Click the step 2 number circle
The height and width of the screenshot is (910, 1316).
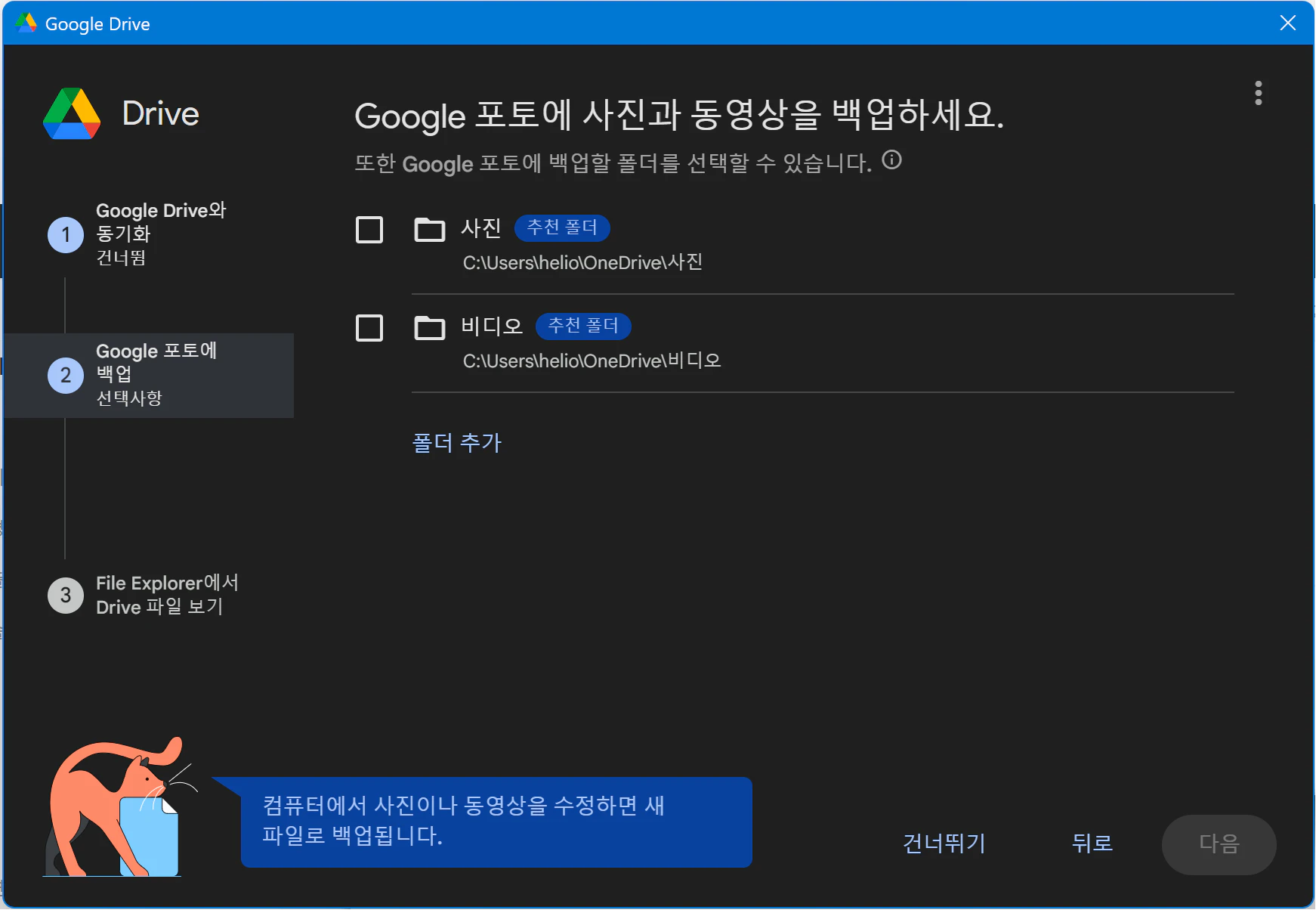pyautogui.click(x=66, y=376)
